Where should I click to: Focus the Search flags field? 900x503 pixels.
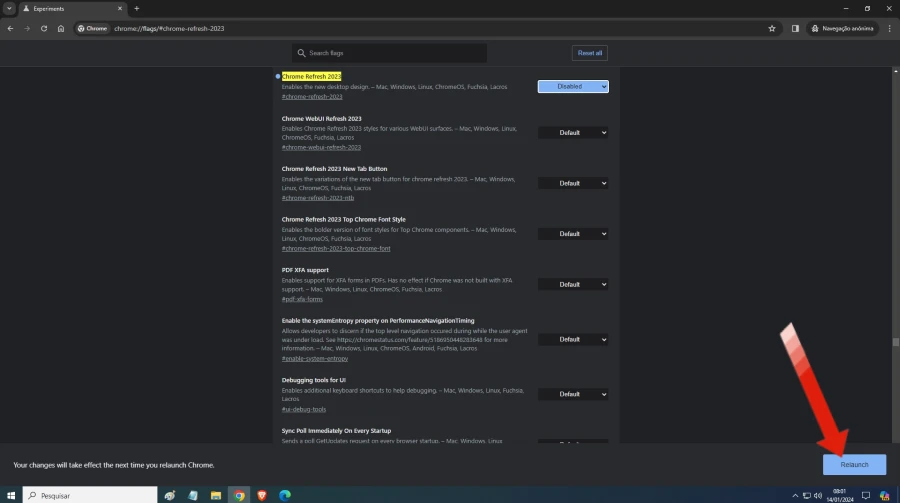coord(389,53)
